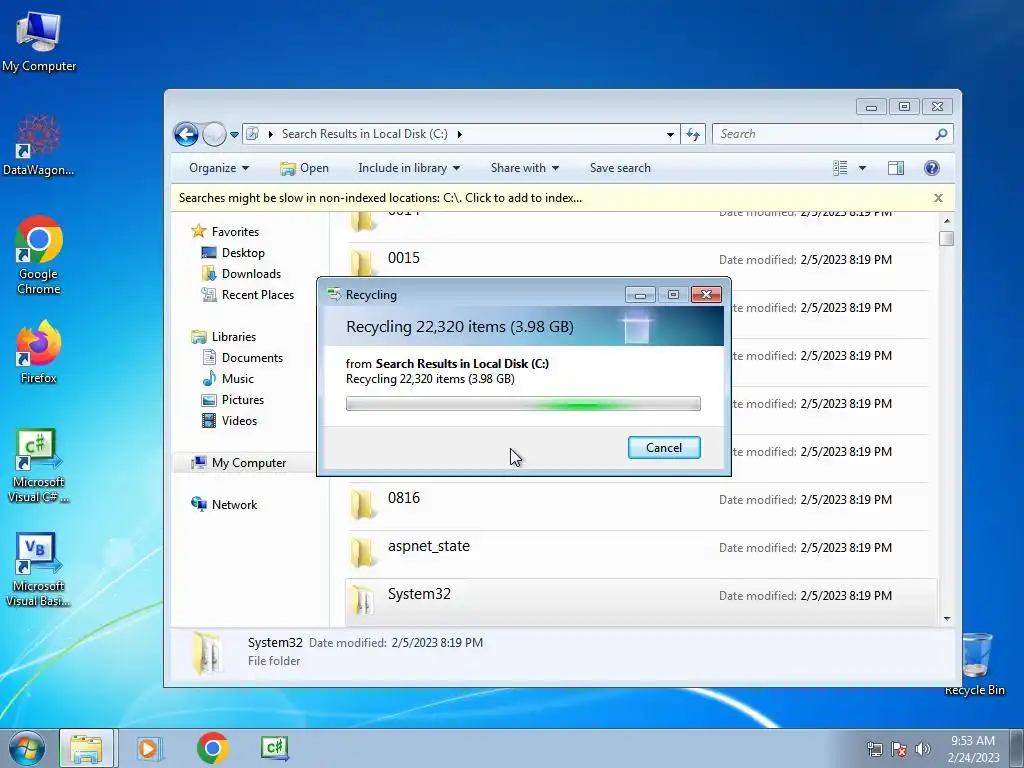Click the taskbar clock
Screen dimensions: 1024x768
pos(973,749)
